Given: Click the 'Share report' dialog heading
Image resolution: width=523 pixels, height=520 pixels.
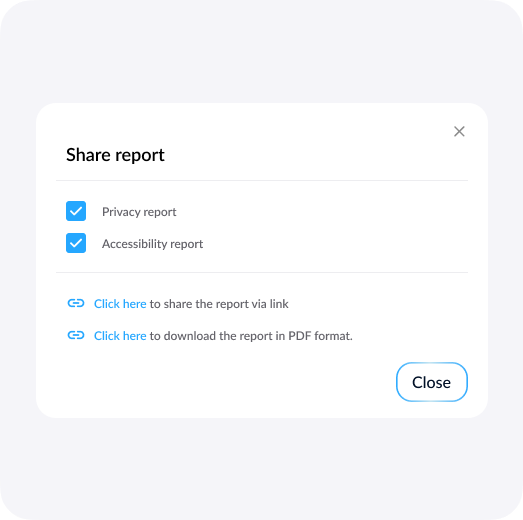Looking at the screenshot, I should click(115, 155).
